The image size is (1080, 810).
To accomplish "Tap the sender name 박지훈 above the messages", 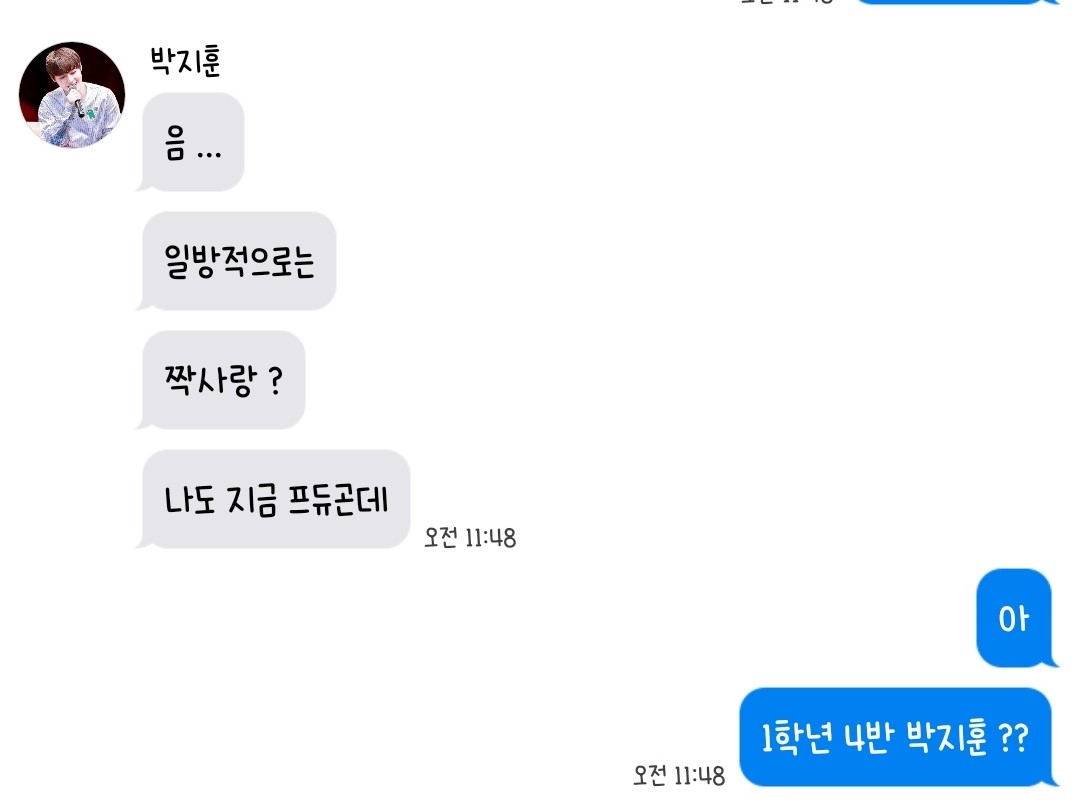I will 185,60.
